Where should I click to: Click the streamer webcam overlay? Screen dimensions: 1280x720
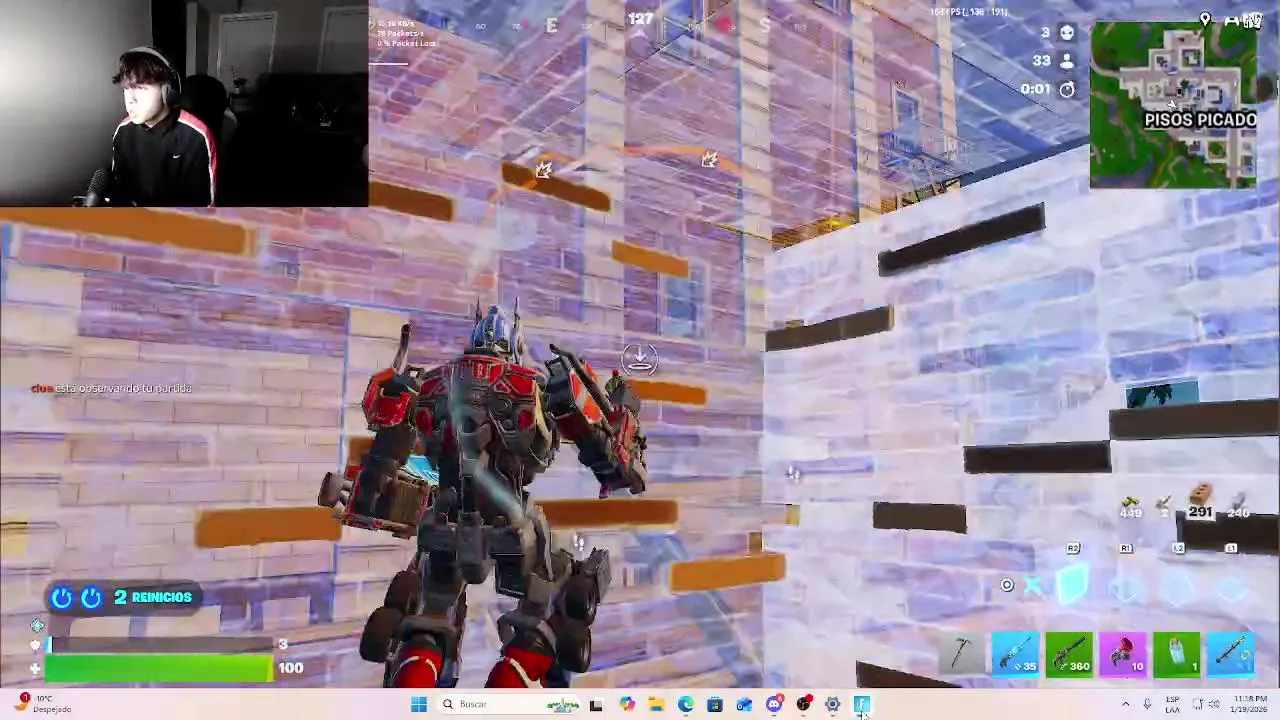[184, 103]
